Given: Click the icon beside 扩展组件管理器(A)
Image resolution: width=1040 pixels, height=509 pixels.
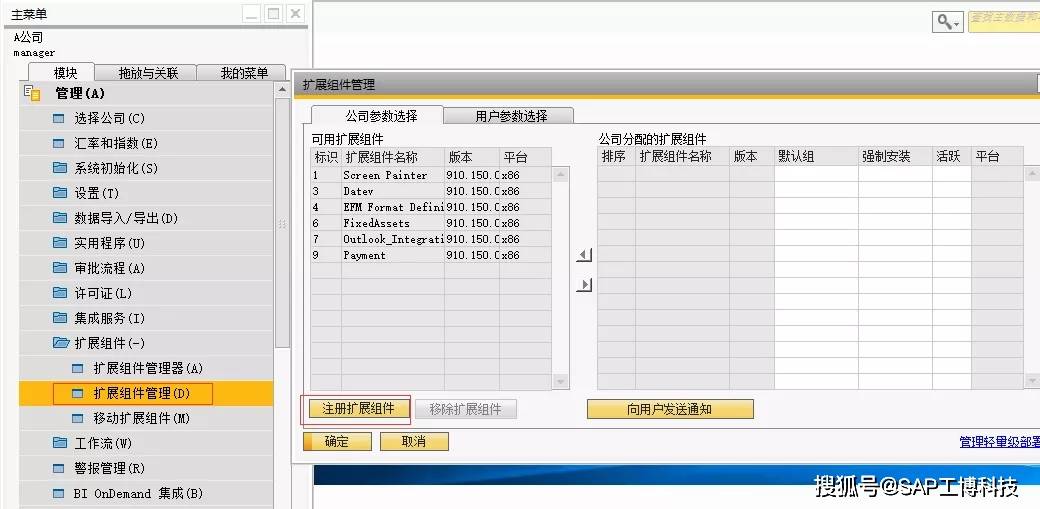Looking at the screenshot, I should pyautogui.click(x=78, y=368).
